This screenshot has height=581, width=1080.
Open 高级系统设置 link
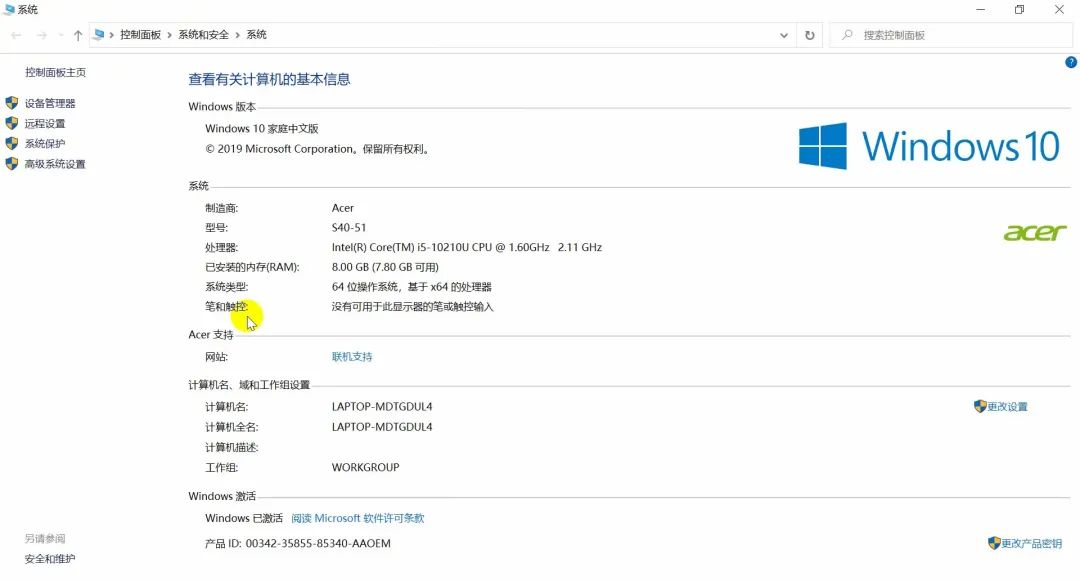click(x=55, y=164)
